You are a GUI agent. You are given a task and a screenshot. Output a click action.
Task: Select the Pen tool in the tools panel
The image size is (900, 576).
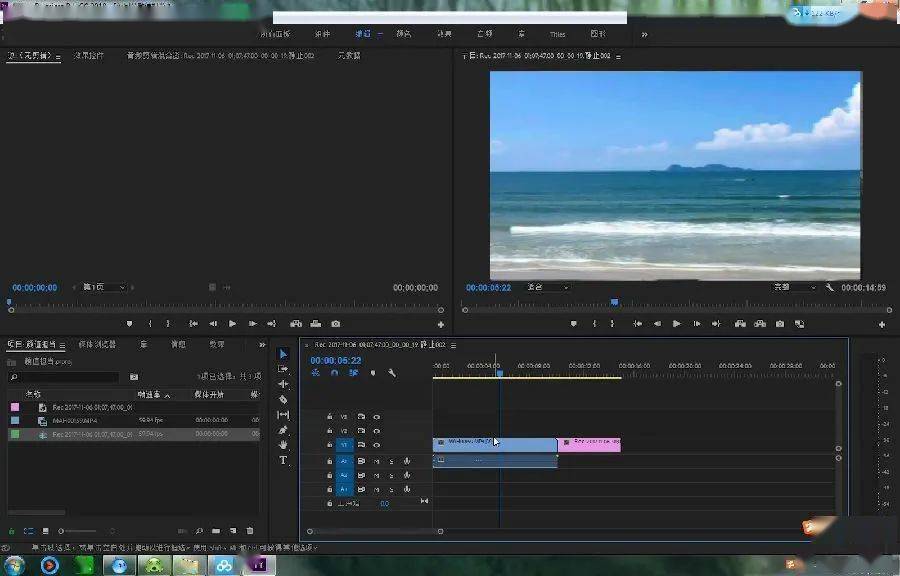coord(283,430)
